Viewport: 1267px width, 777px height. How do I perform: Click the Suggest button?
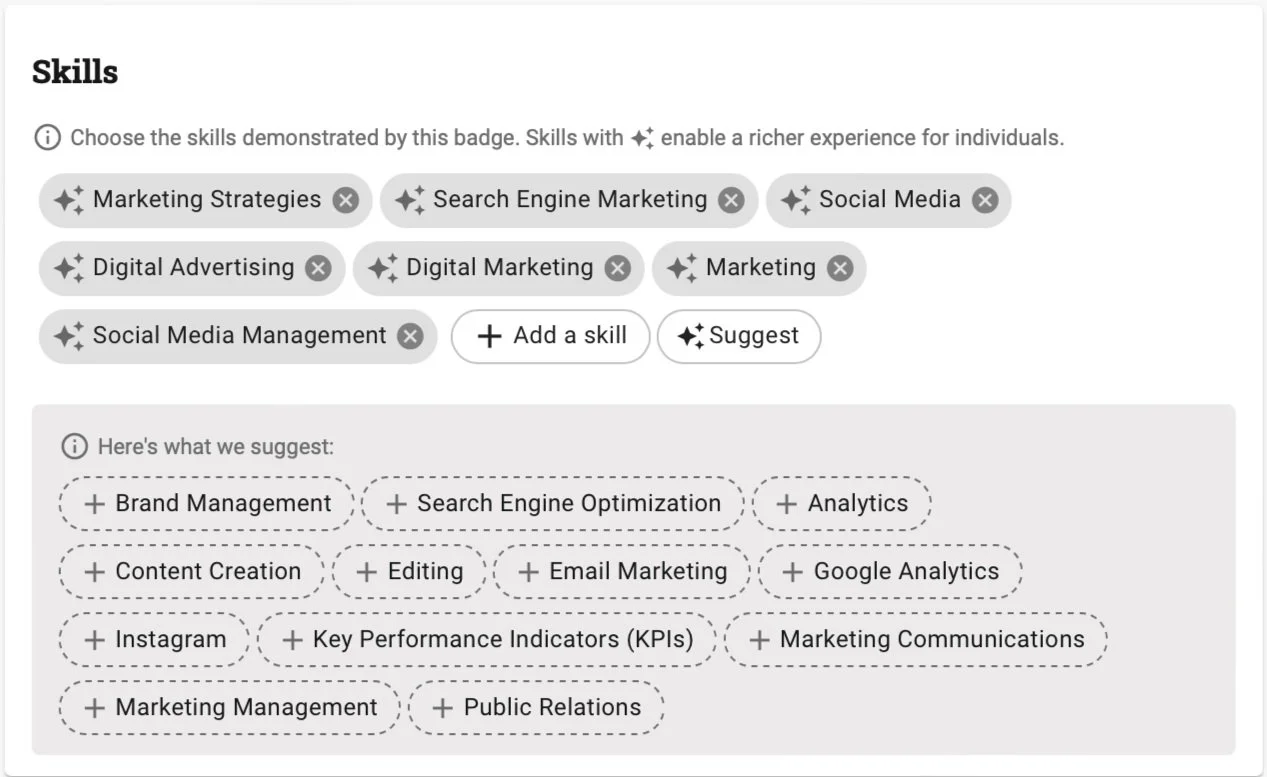click(x=739, y=337)
